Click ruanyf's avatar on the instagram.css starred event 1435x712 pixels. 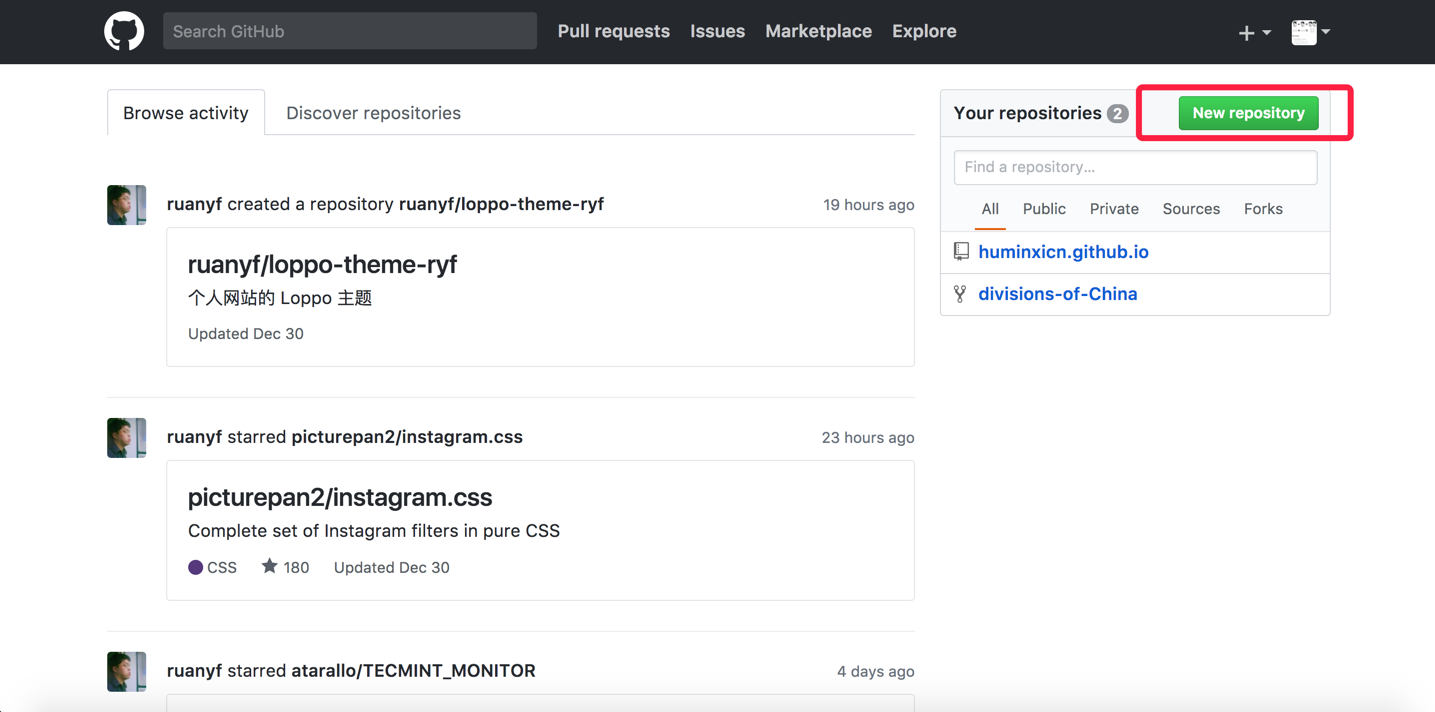[x=127, y=438]
